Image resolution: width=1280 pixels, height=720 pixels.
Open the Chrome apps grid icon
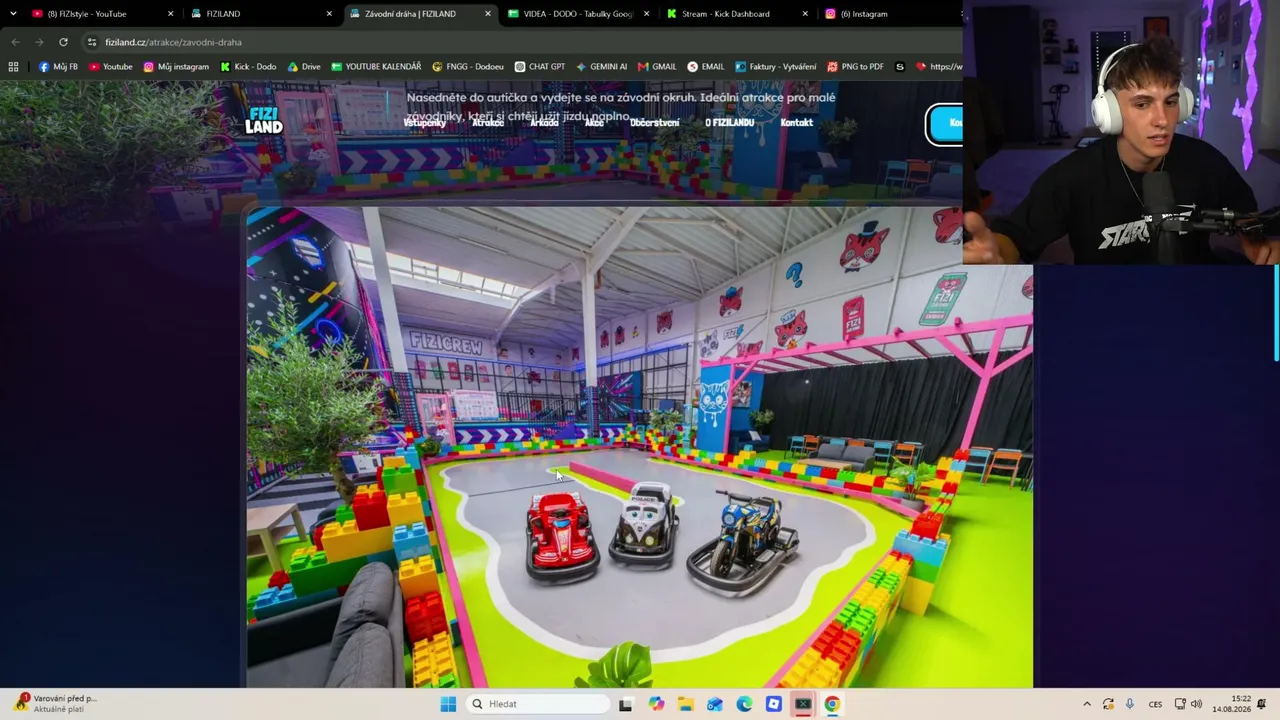[13, 67]
